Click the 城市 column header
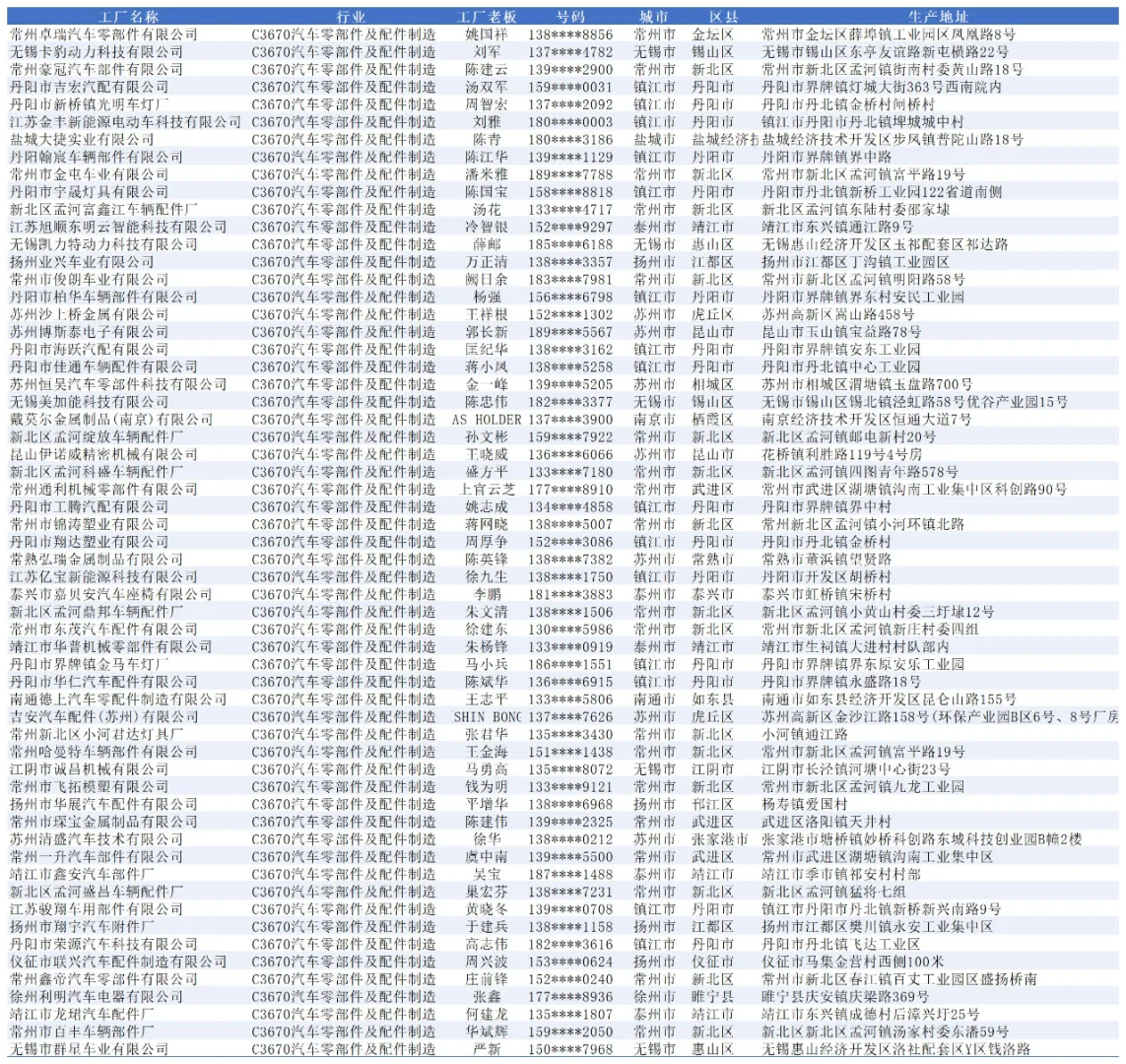The image size is (1126, 1064). pyautogui.click(x=653, y=17)
